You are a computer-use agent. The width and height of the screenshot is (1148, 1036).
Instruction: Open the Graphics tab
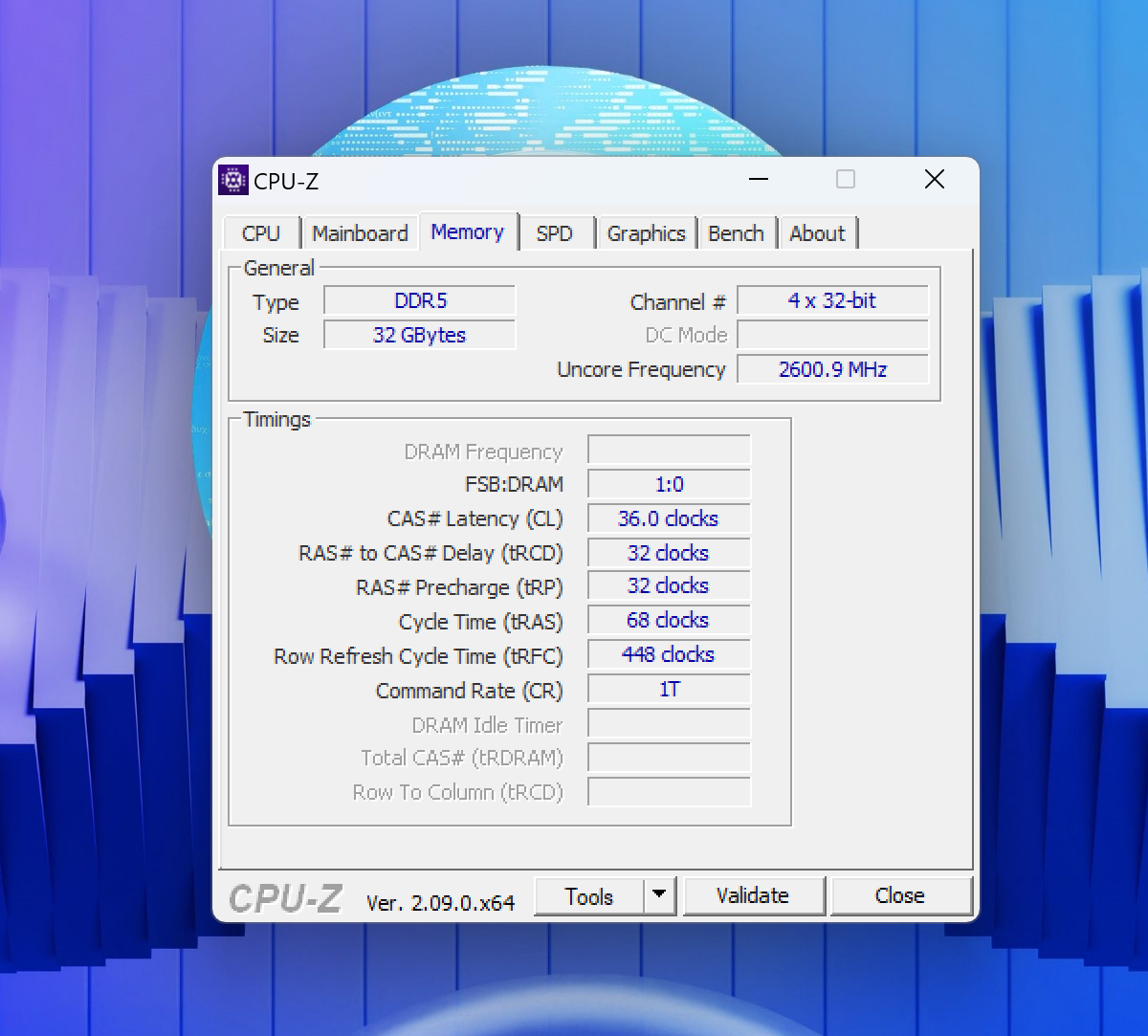point(647,233)
